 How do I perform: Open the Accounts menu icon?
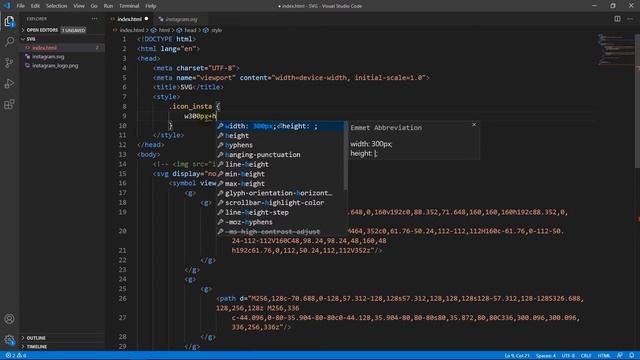click(x=9, y=319)
